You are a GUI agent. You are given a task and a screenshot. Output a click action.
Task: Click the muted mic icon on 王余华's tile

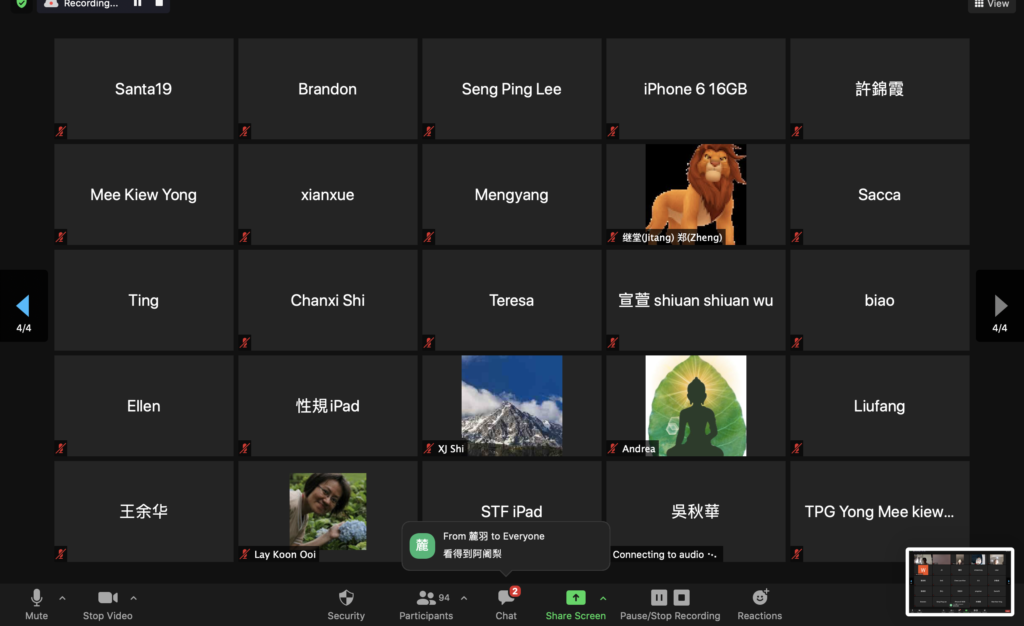point(61,554)
